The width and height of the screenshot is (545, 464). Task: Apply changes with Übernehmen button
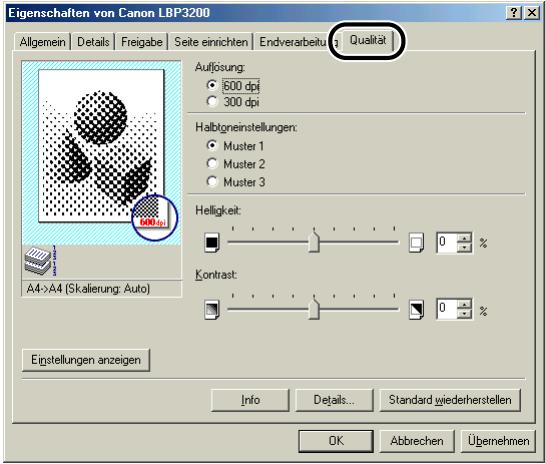point(498,441)
